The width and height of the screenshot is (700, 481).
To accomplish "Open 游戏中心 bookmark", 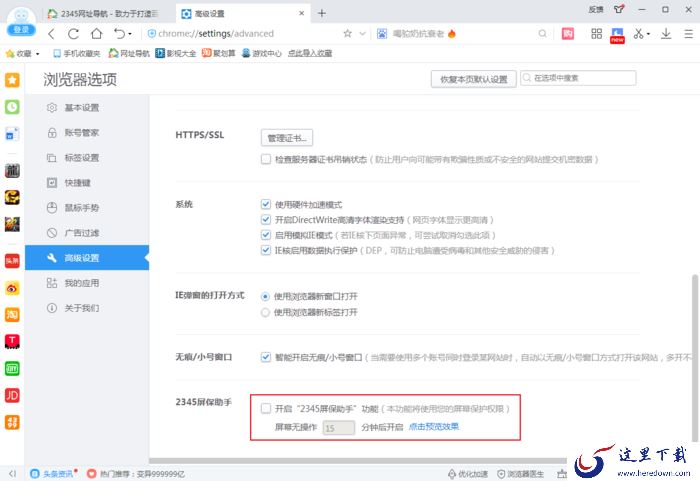I will [x=262, y=54].
